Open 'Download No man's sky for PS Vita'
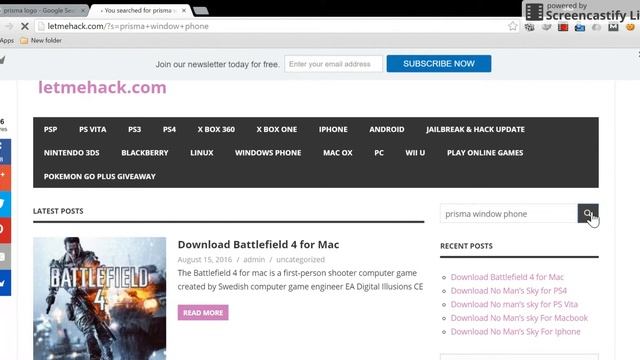The image size is (640, 360). tap(514, 304)
